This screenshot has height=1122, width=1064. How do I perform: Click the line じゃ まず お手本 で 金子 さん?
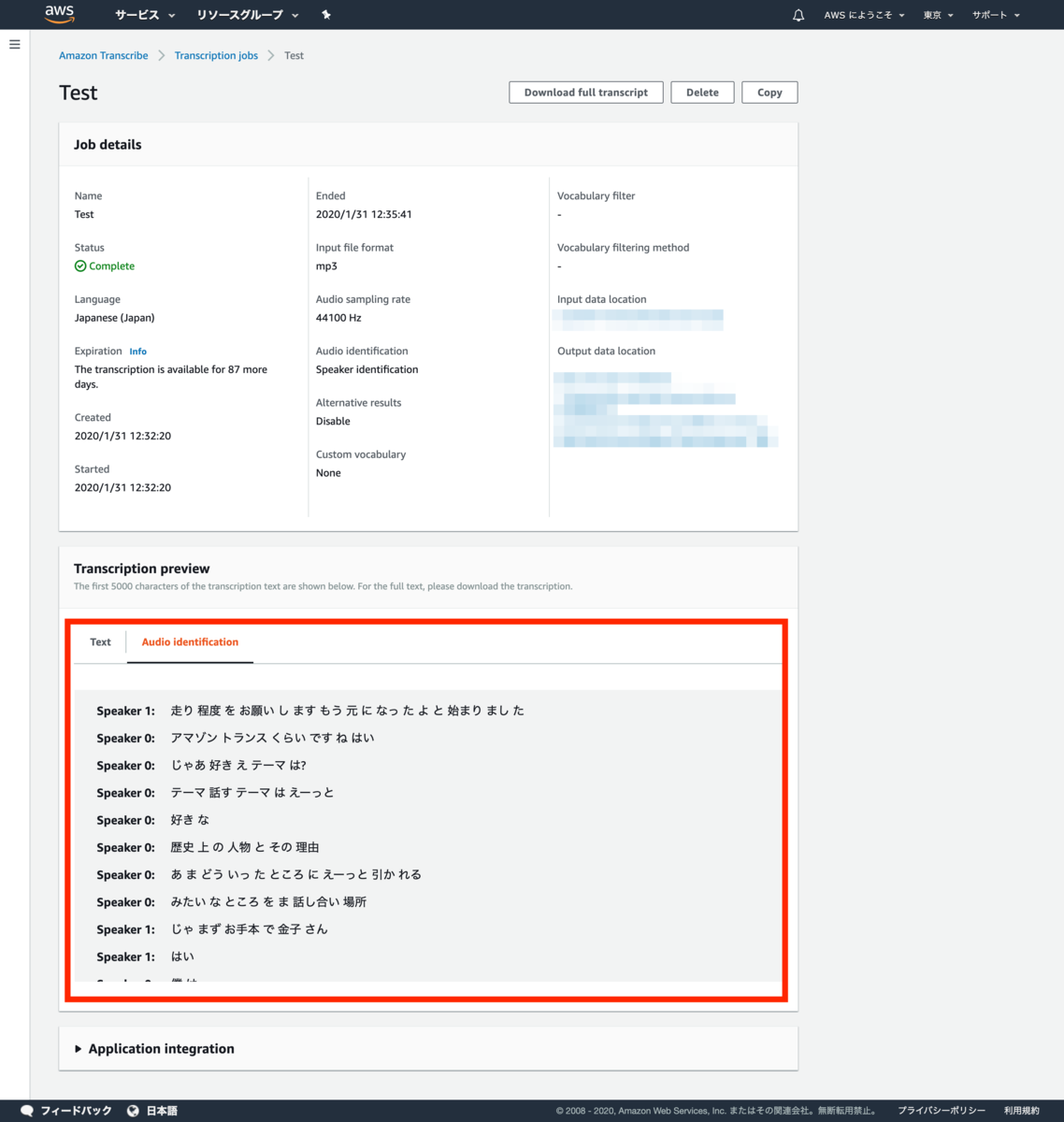point(249,929)
